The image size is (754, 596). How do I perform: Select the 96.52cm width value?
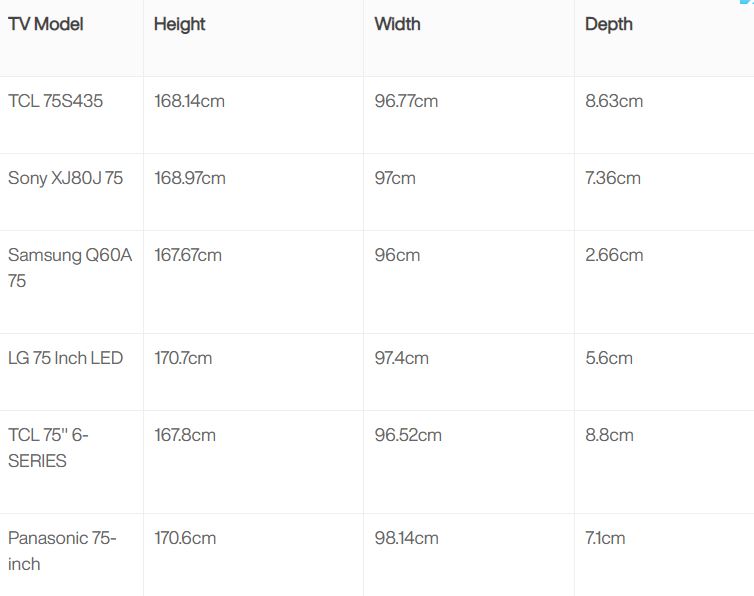[408, 435]
